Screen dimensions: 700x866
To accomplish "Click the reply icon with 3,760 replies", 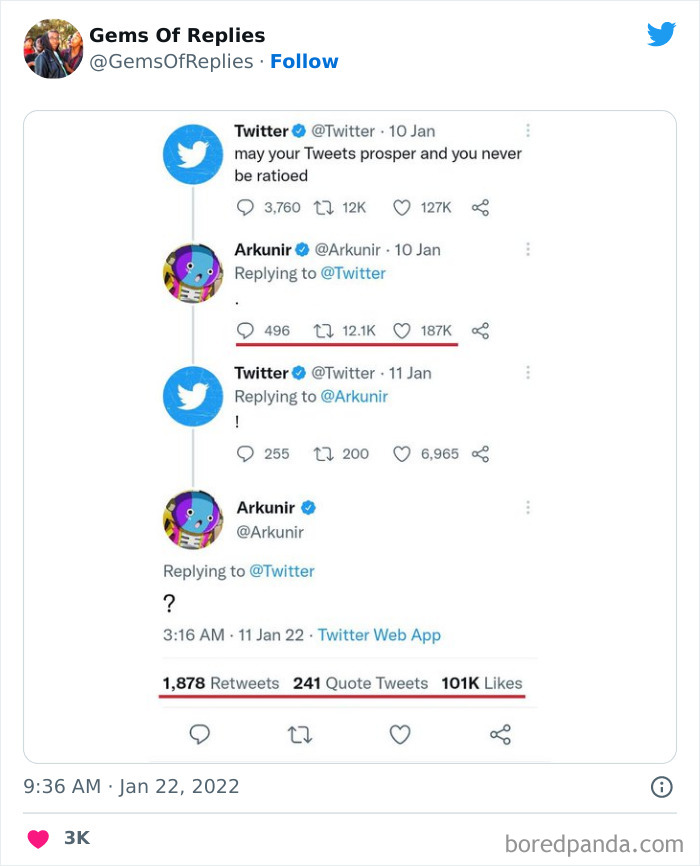I will point(246,207).
